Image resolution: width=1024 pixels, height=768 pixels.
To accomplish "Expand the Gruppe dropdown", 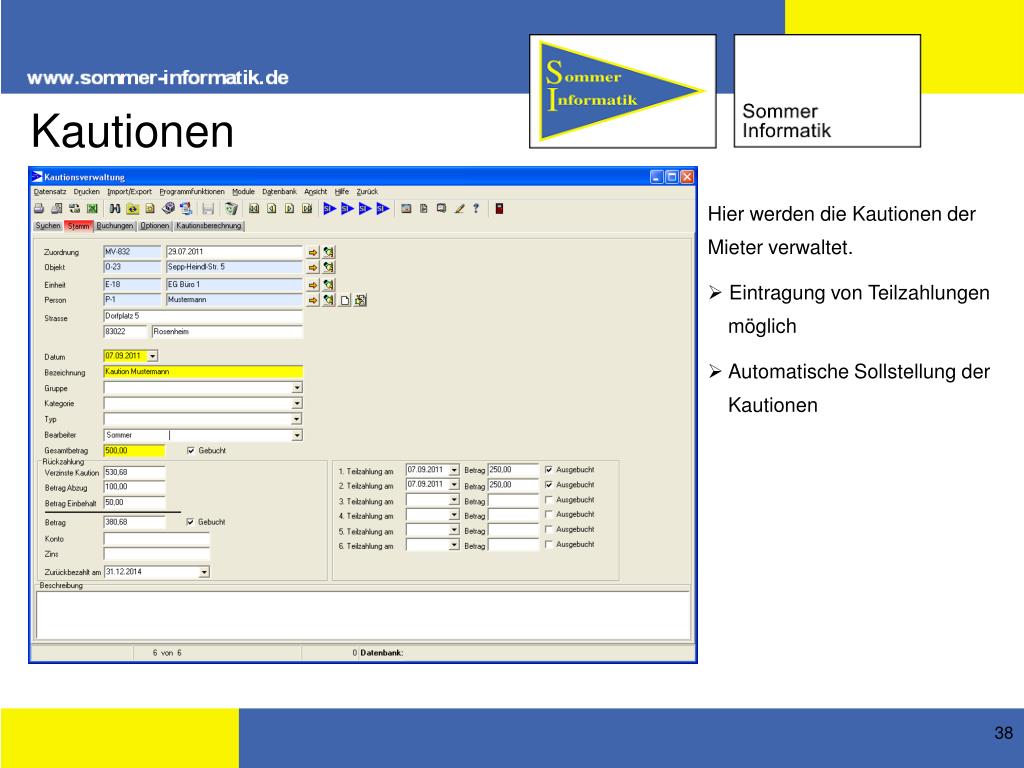I will (297, 388).
